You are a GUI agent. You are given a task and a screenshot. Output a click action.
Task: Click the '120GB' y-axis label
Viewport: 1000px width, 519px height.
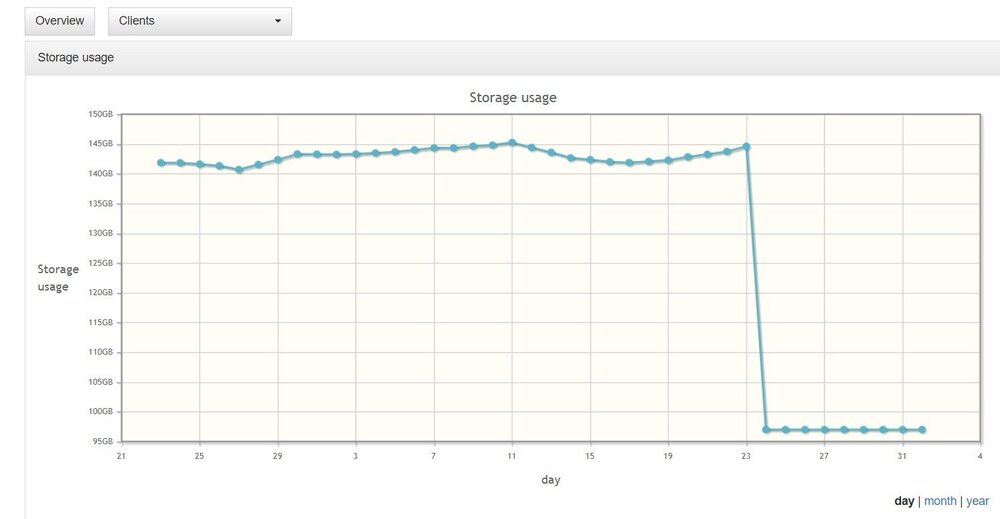click(100, 293)
